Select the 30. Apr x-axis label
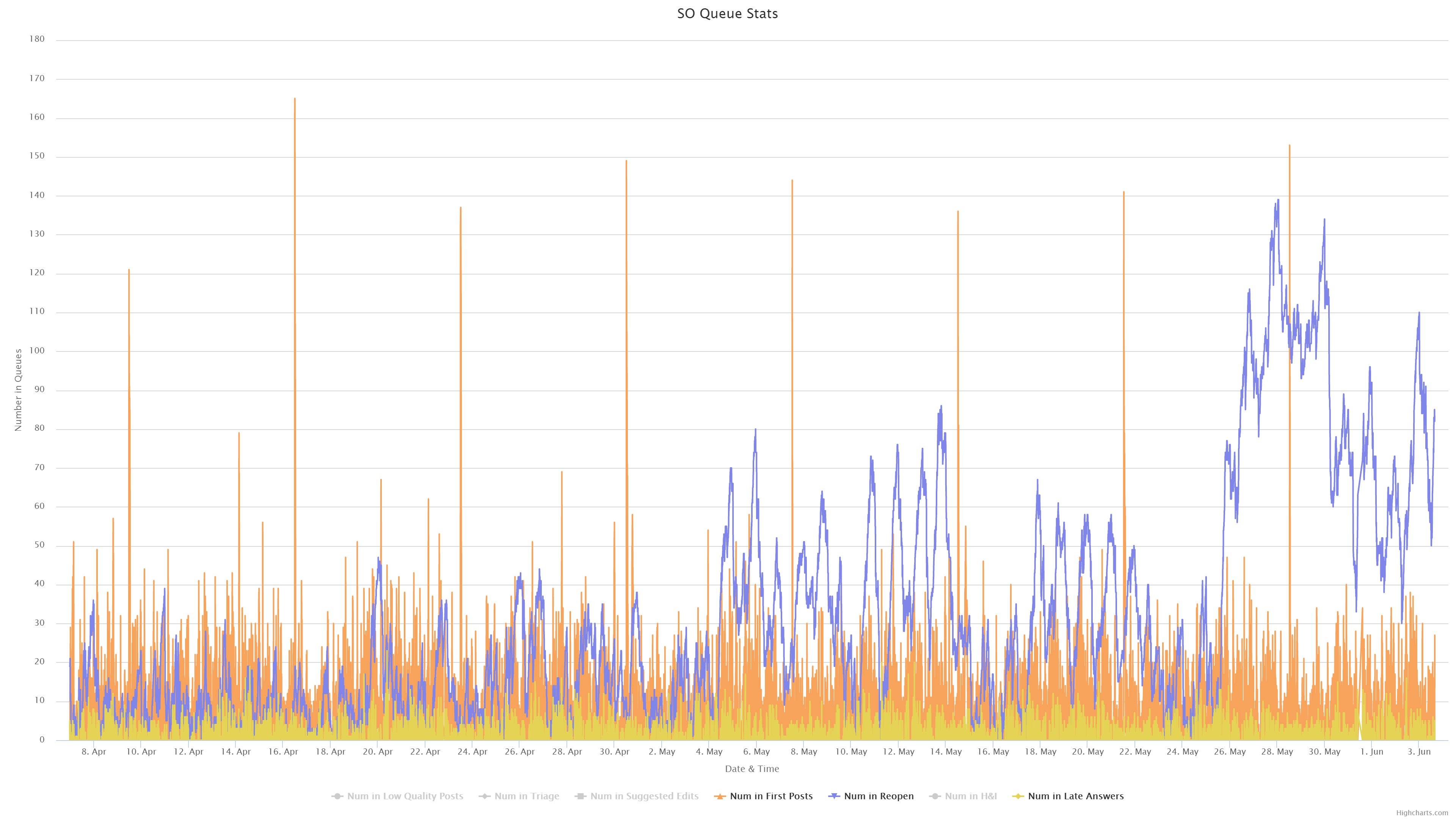1456x819 pixels. [614, 752]
